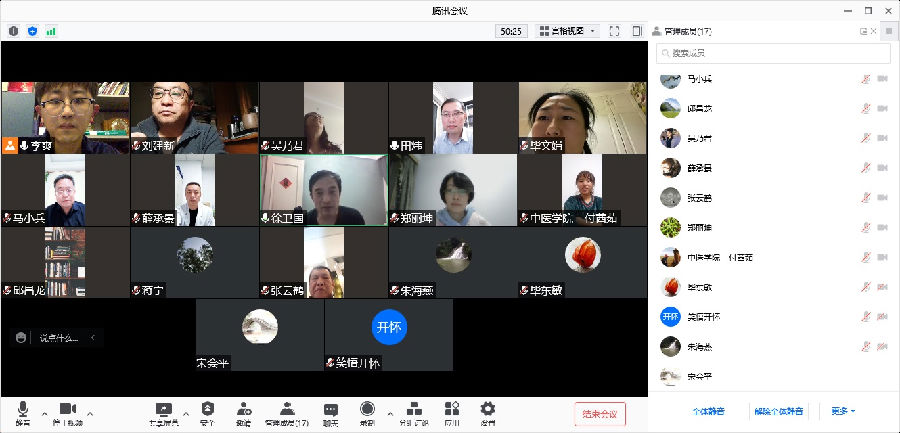Open the 更多 dropdown in the members panel
The height and width of the screenshot is (433, 900).
[x=843, y=411]
